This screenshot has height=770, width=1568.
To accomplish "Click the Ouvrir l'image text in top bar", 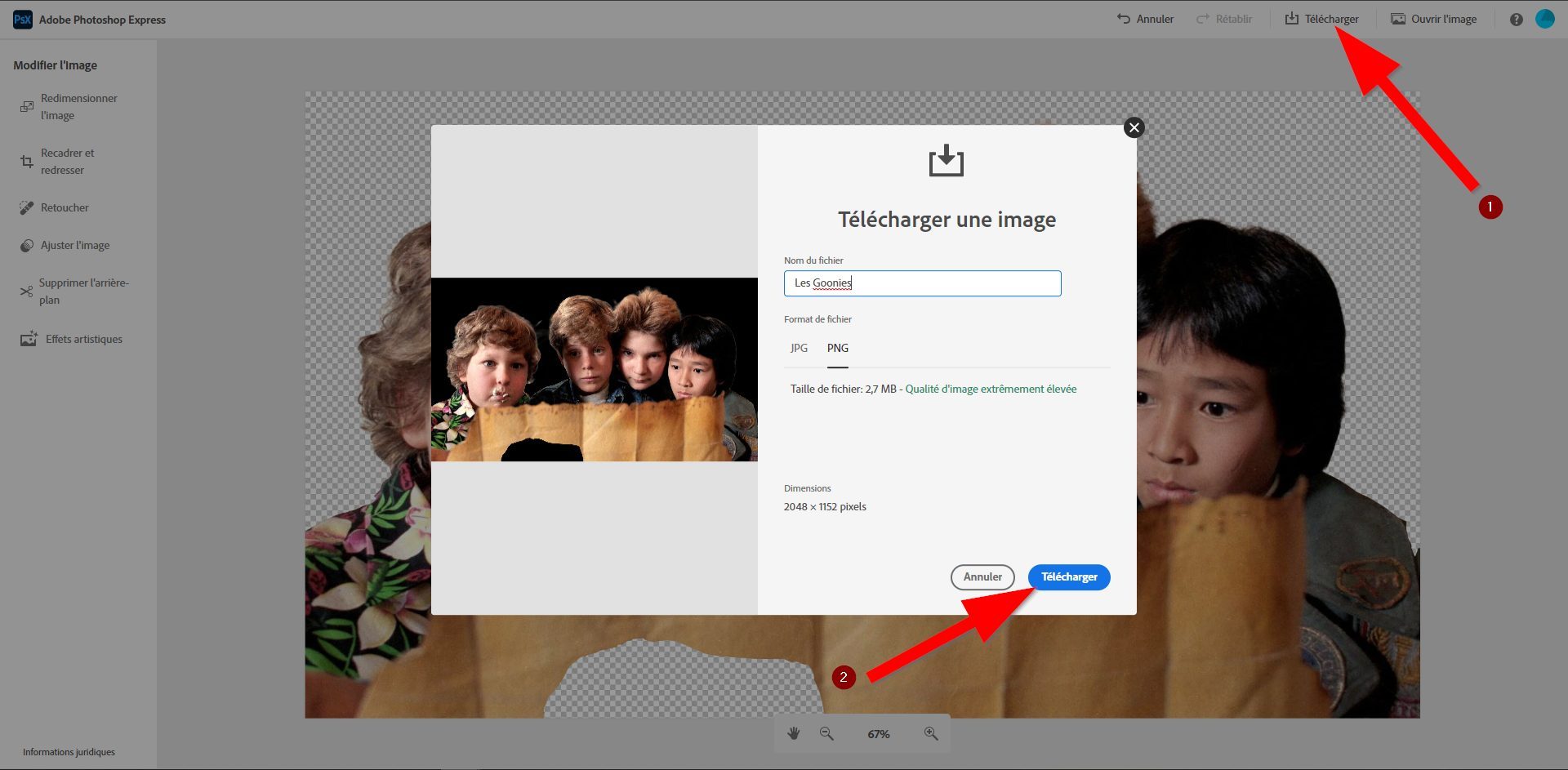I will (x=1444, y=19).
